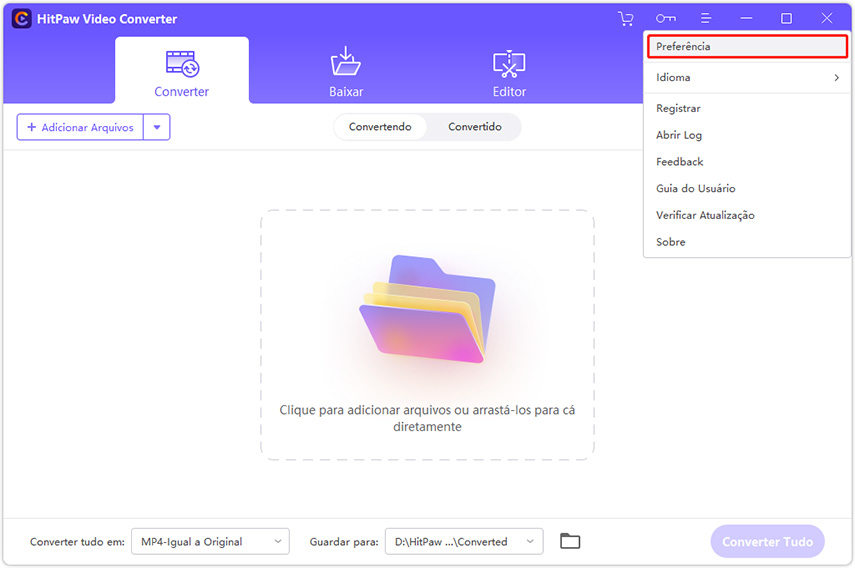Open the MP4-Igual a Original format dropdown

(x=210, y=541)
